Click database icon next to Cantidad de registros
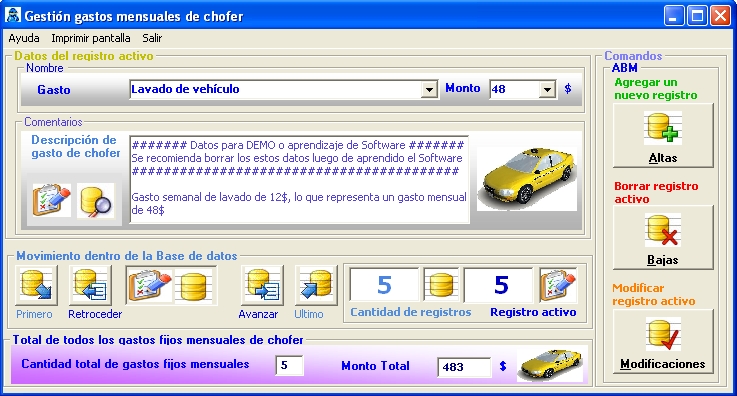737x396 pixels. tap(441, 285)
